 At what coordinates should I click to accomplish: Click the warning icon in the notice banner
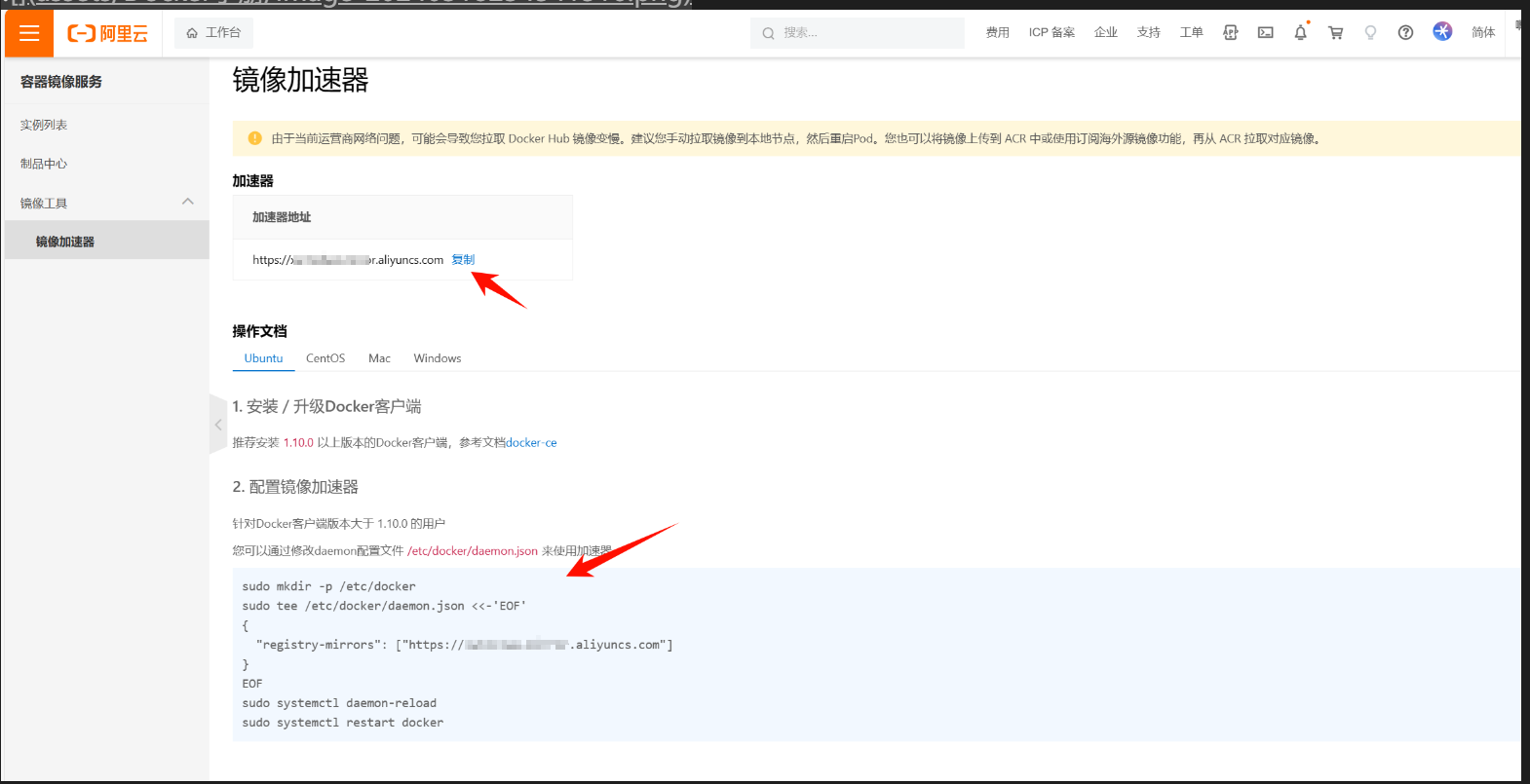[255, 138]
